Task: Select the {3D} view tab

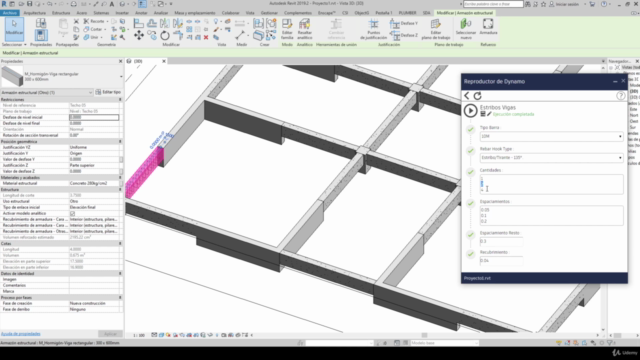Action: tap(138, 61)
